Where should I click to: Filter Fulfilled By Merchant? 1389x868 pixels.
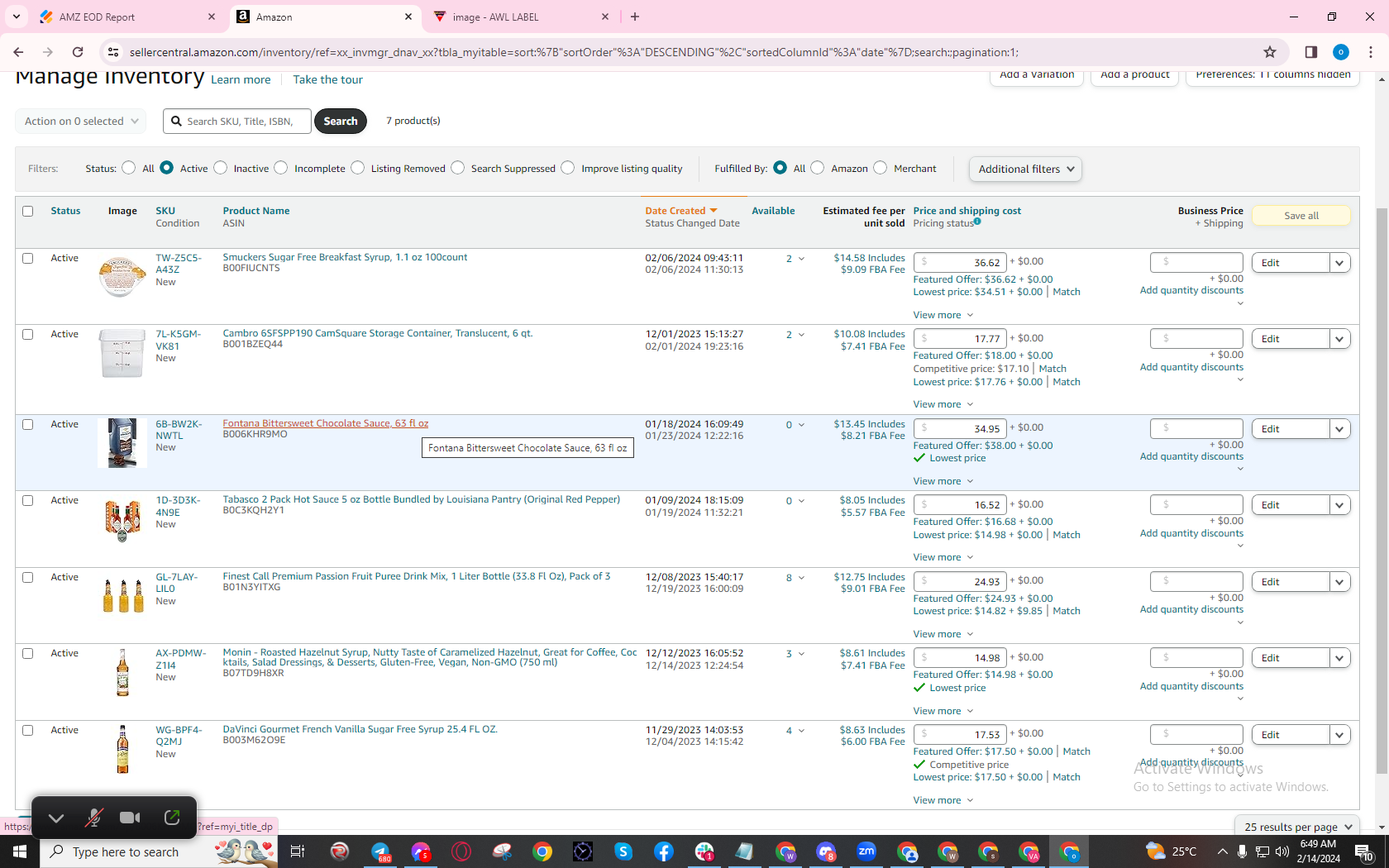pos(881,168)
